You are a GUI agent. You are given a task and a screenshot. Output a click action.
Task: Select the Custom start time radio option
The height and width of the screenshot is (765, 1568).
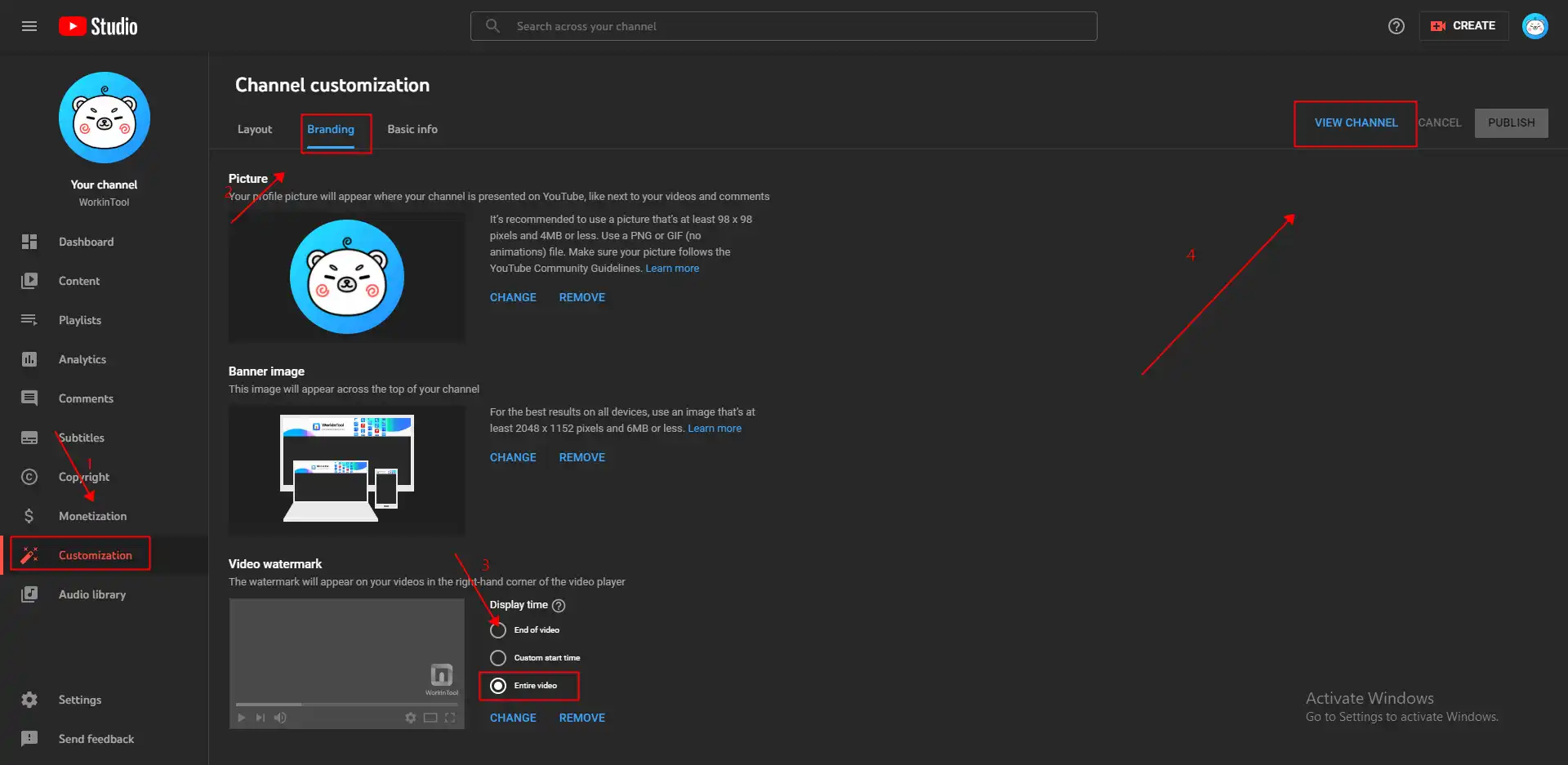(498, 658)
